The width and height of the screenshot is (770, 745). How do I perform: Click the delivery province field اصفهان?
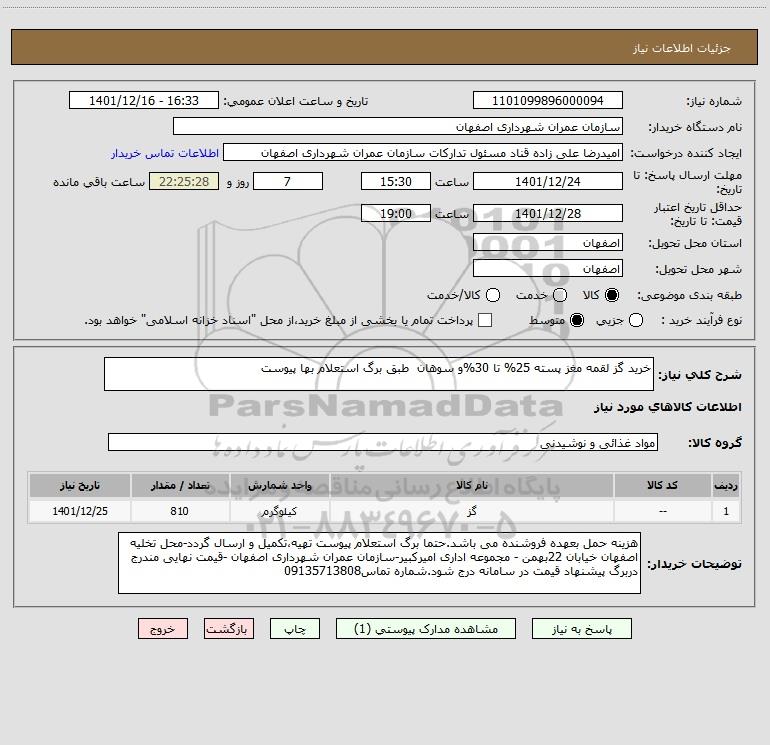[548, 242]
